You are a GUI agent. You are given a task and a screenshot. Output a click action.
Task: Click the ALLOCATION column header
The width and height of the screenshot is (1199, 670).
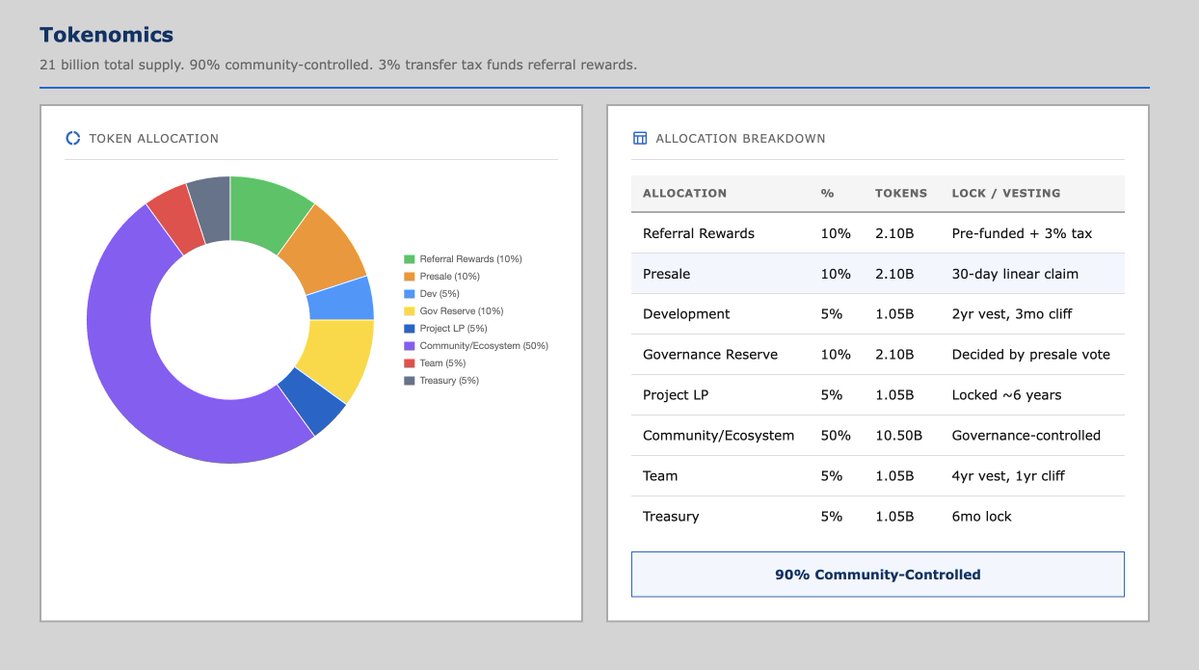(x=684, y=194)
